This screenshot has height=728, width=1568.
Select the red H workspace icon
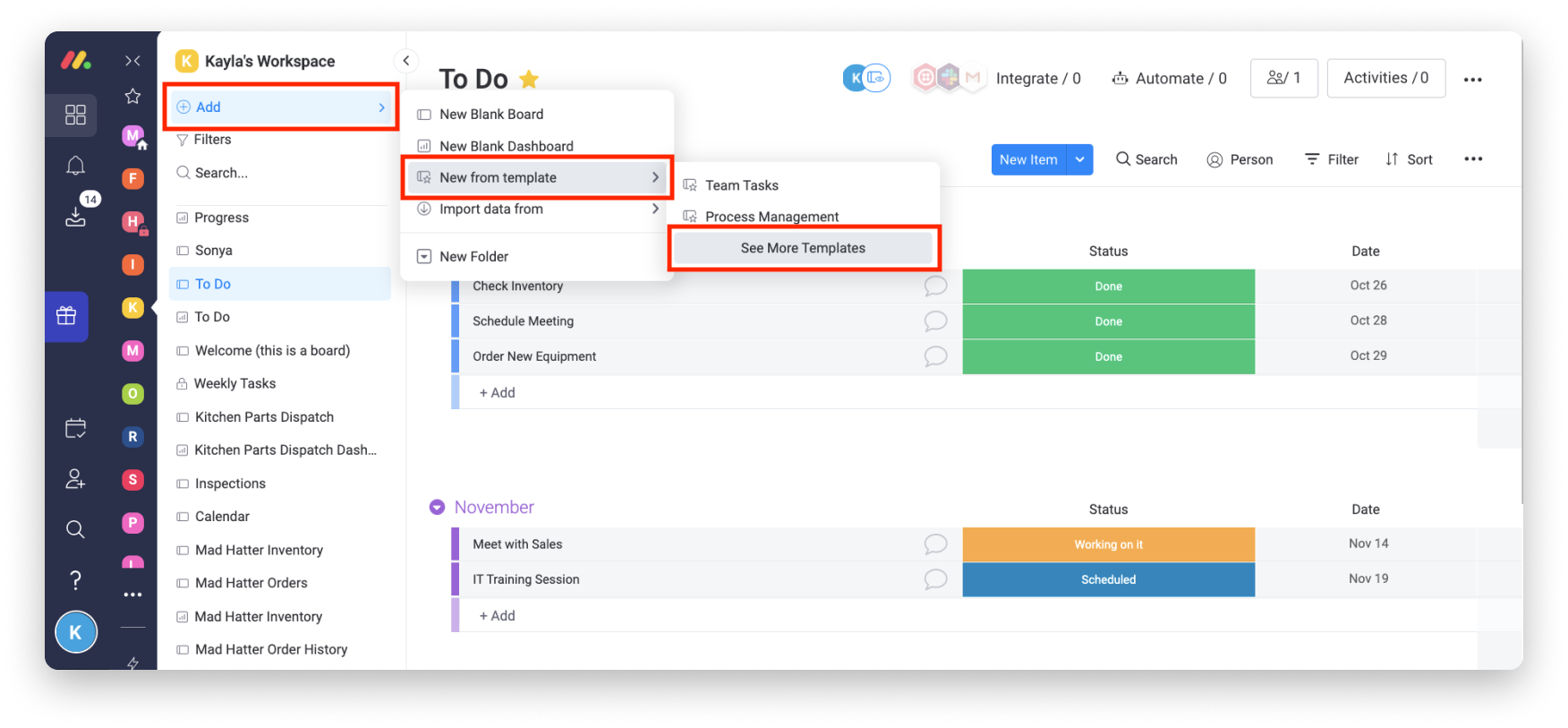coord(132,221)
